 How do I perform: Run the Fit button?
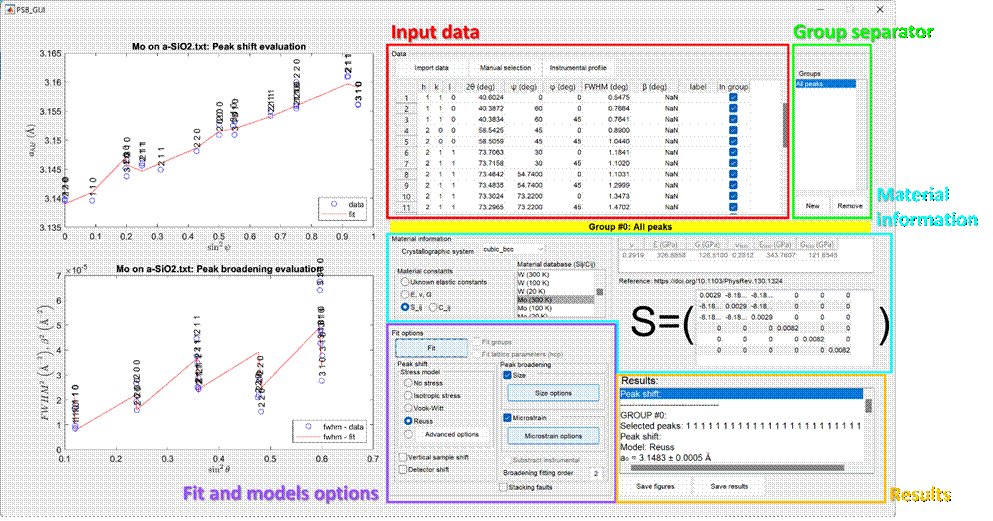431,347
